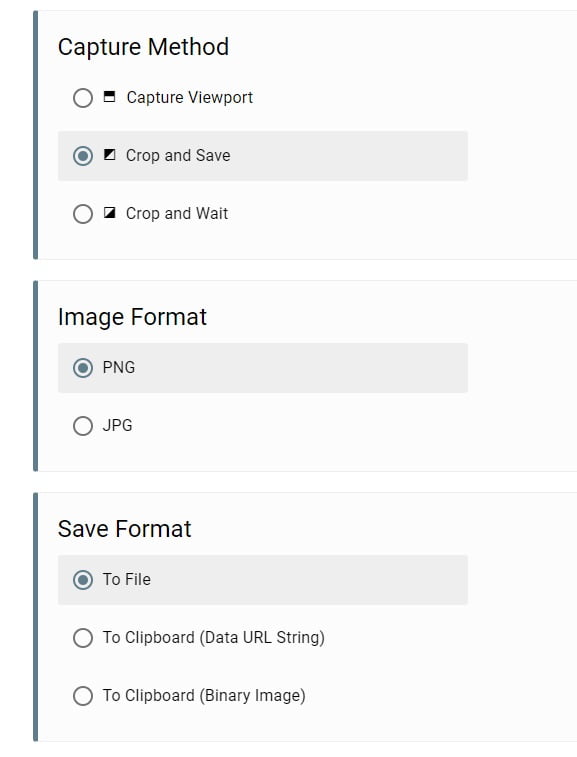Choose the Crop and Wait radio button
Screen dimensions: 577x757
point(83,214)
